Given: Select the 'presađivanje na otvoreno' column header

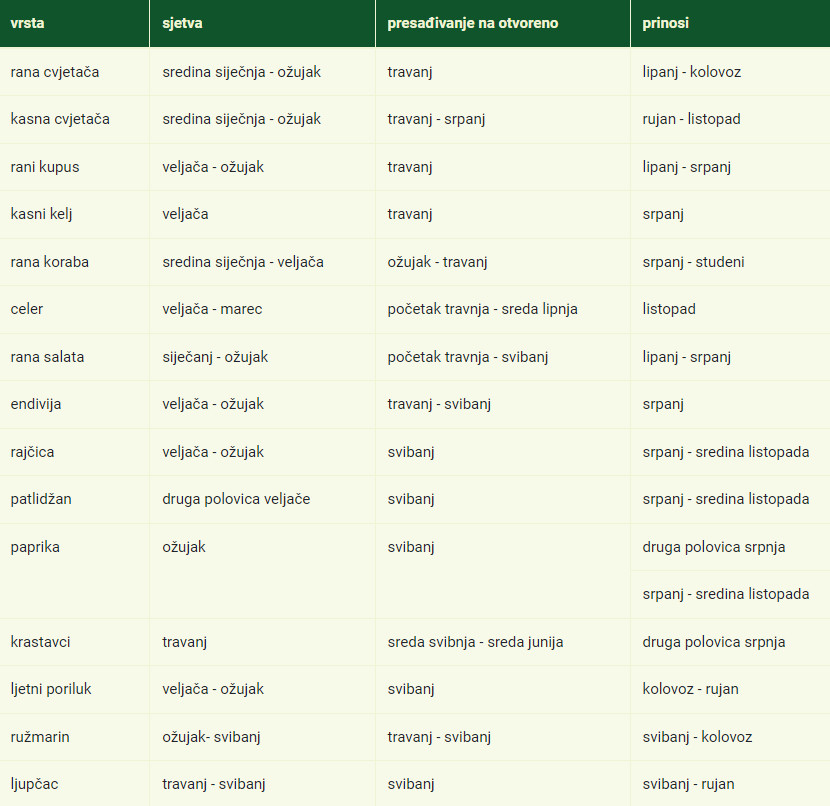Looking at the screenshot, I should (x=472, y=23).
